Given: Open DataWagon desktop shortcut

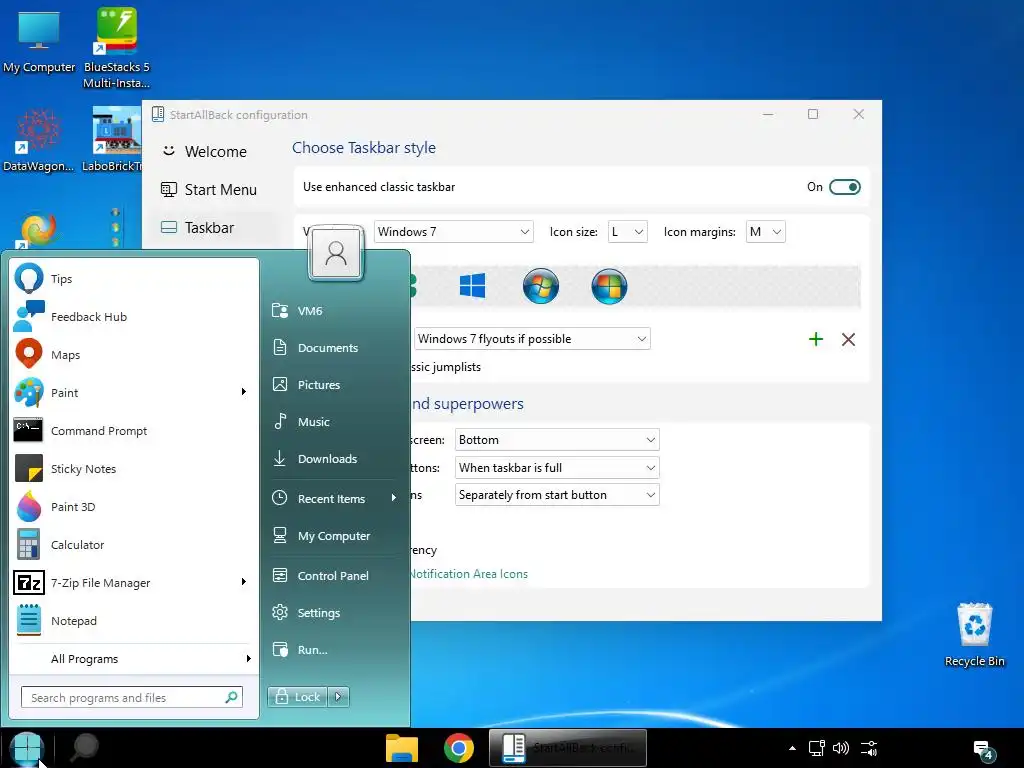Looking at the screenshot, I should point(38,140).
